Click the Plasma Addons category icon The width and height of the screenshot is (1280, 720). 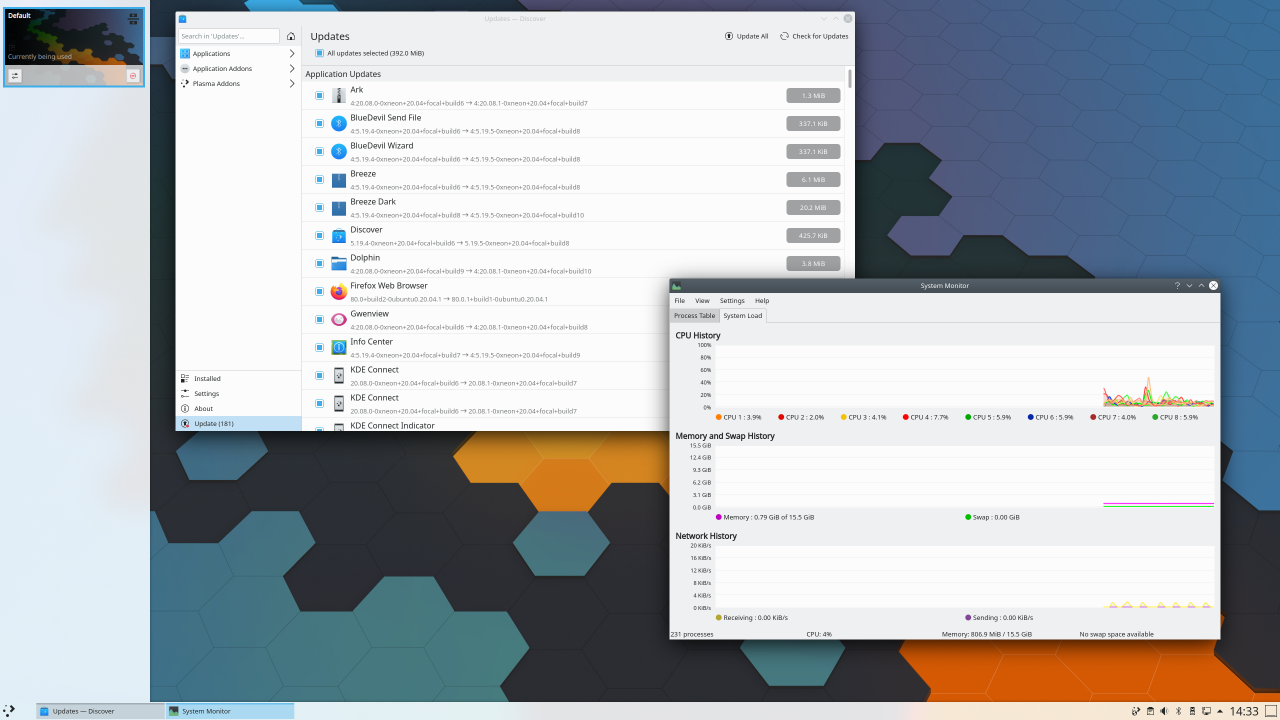point(185,83)
